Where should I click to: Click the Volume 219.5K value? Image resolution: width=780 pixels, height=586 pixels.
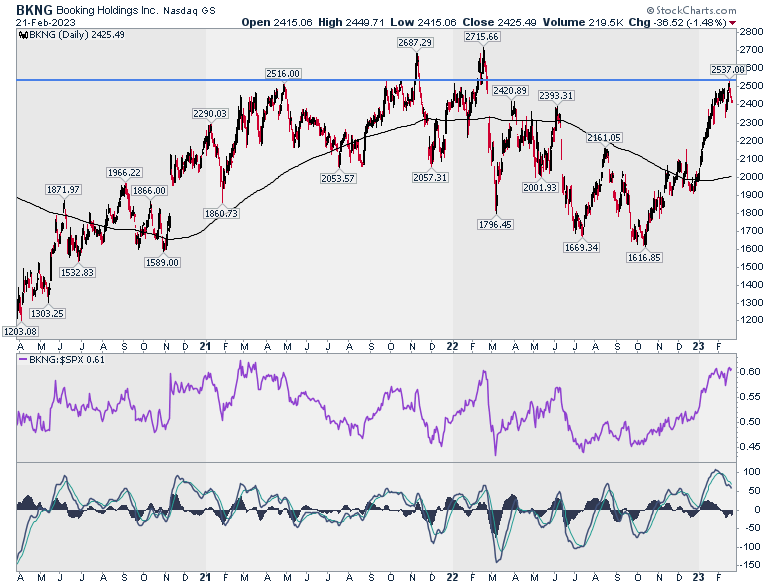(x=583, y=22)
